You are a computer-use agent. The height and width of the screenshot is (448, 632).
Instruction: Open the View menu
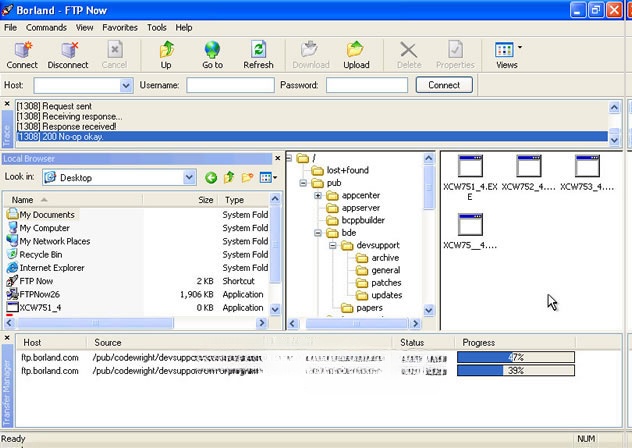coord(85,27)
